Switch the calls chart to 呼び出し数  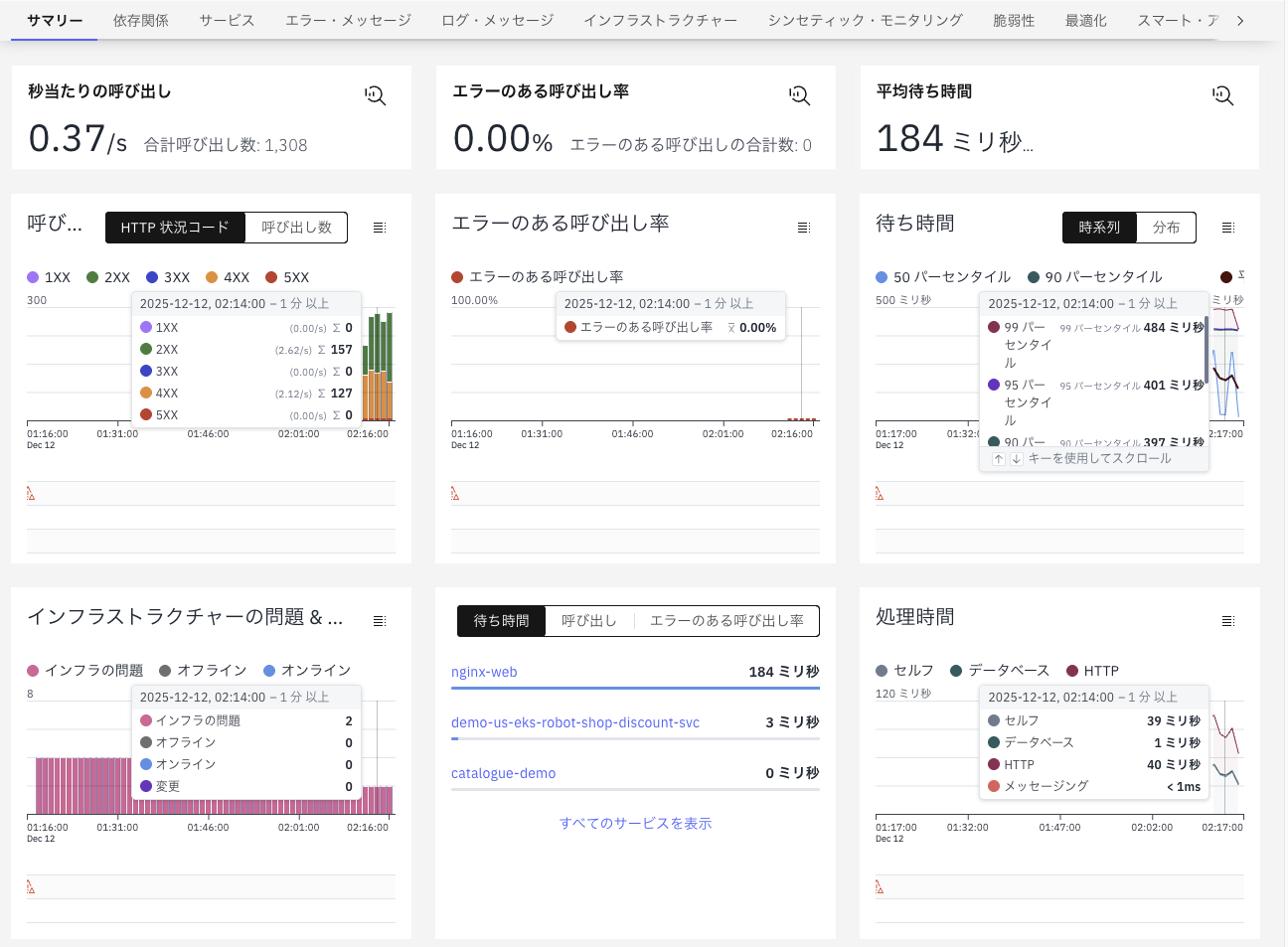point(296,228)
